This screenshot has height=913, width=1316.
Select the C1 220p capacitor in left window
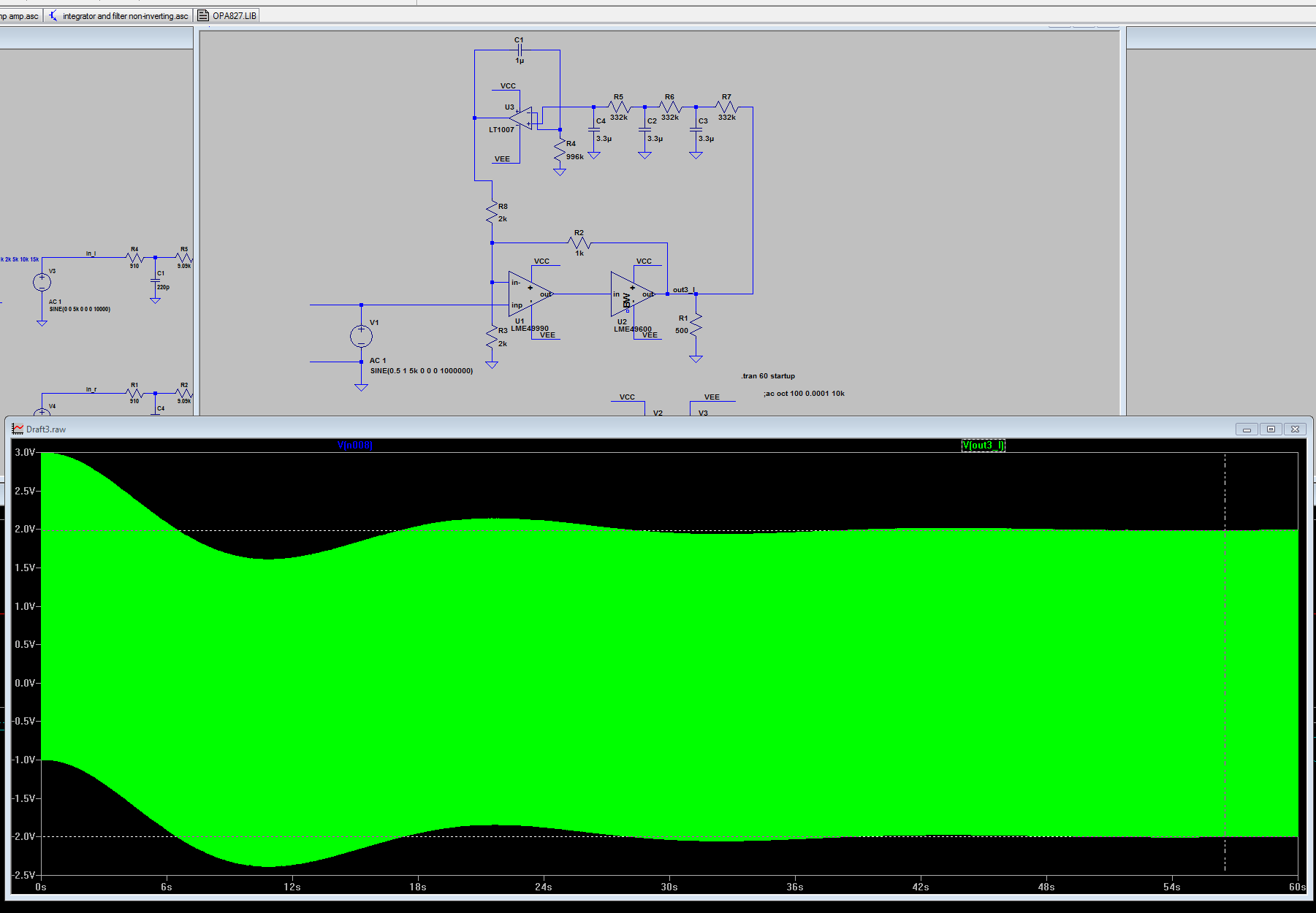click(x=155, y=280)
